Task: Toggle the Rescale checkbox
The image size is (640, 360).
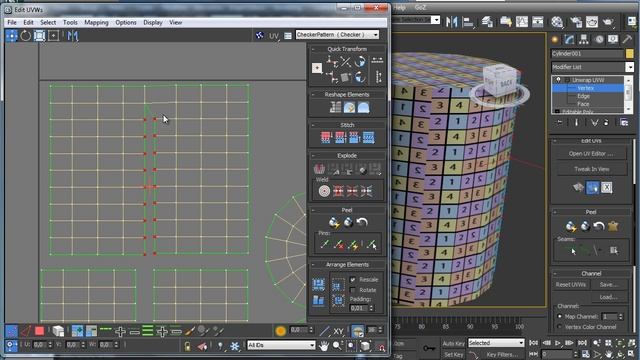Action: (353, 280)
